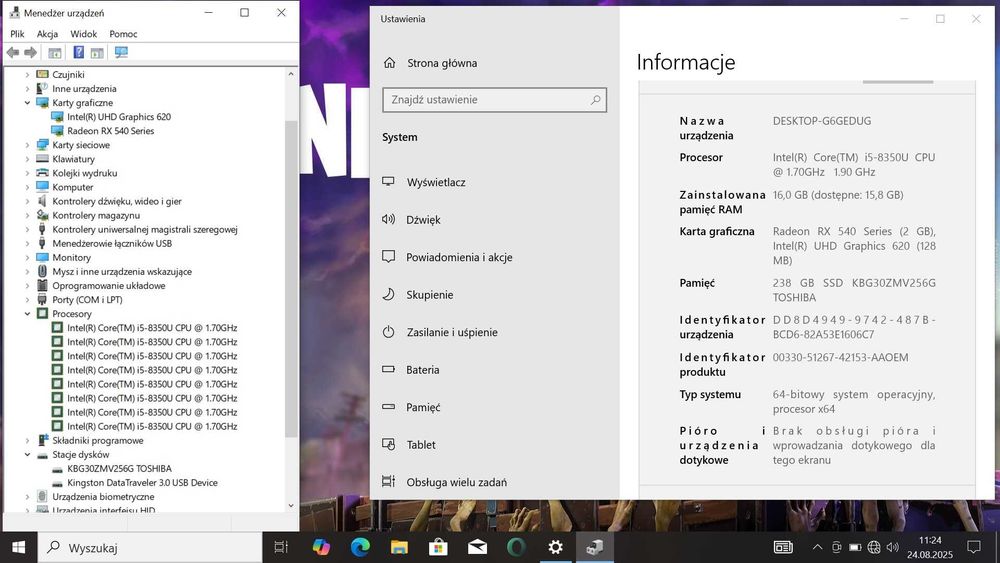Select Radeon RX 540 Series device
This screenshot has height=563, width=1000.
pos(110,131)
